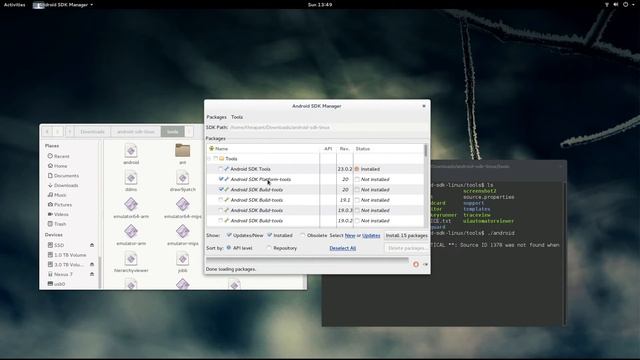Select the hierarchyviewer file icon
Screen dimensions: 640x360
click(131, 259)
